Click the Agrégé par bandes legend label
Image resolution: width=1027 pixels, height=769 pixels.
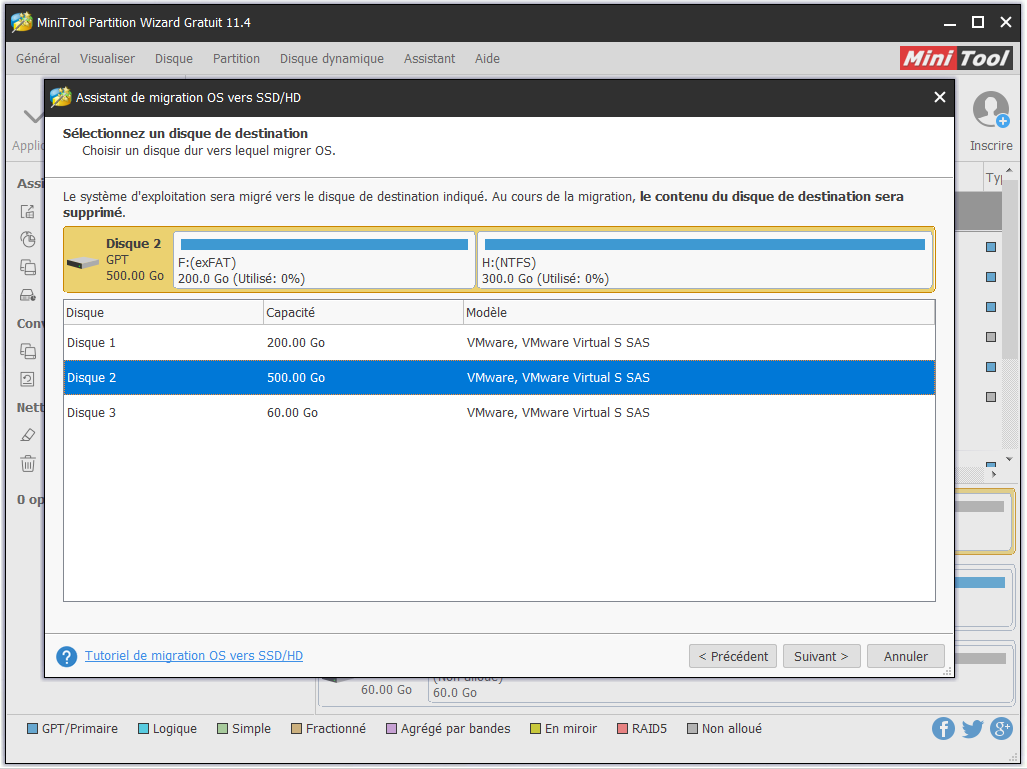coord(455,728)
